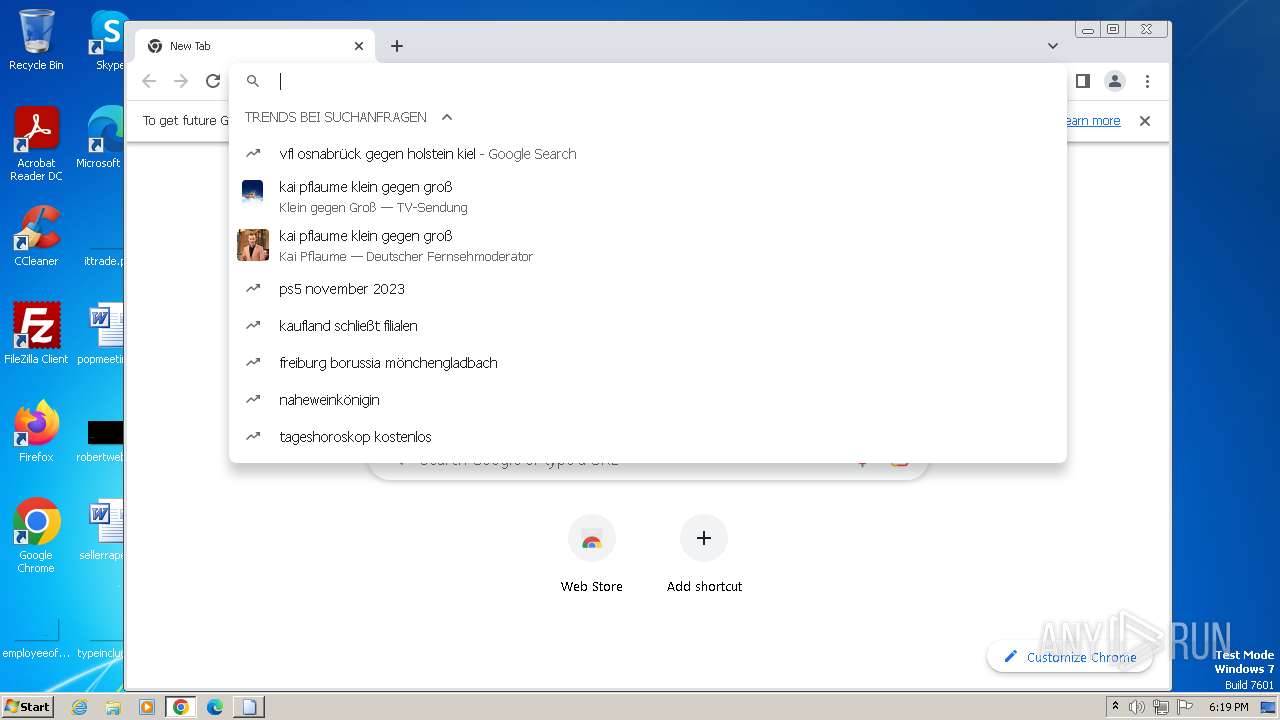Open a new tab with the plus button
Viewport: 1280px width, 720px height.
point(397,46)
